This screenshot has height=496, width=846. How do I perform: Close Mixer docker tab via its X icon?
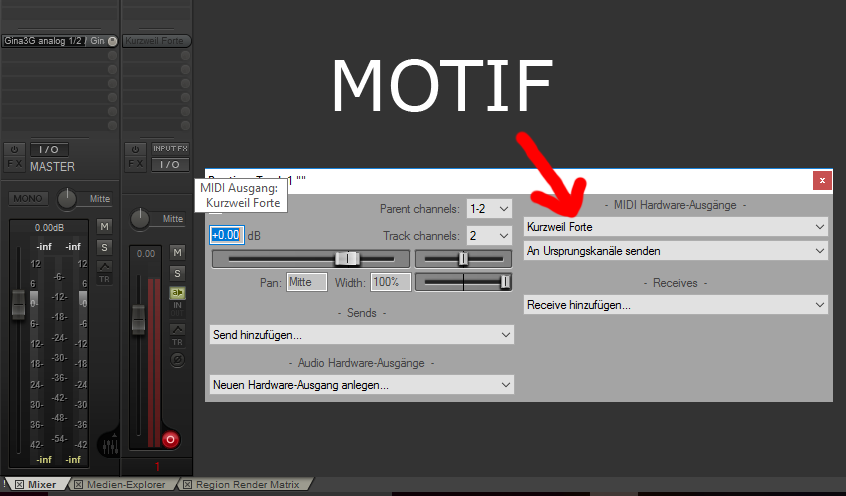(19, 485)
